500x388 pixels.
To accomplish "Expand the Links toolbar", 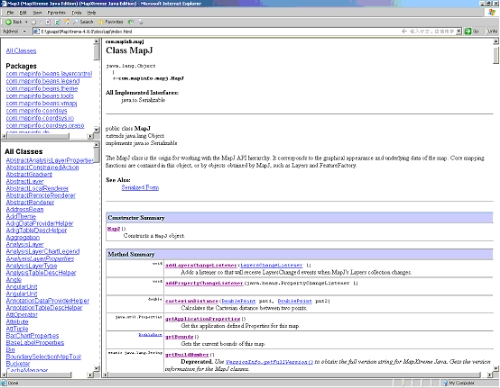I will tap(492, 31).
